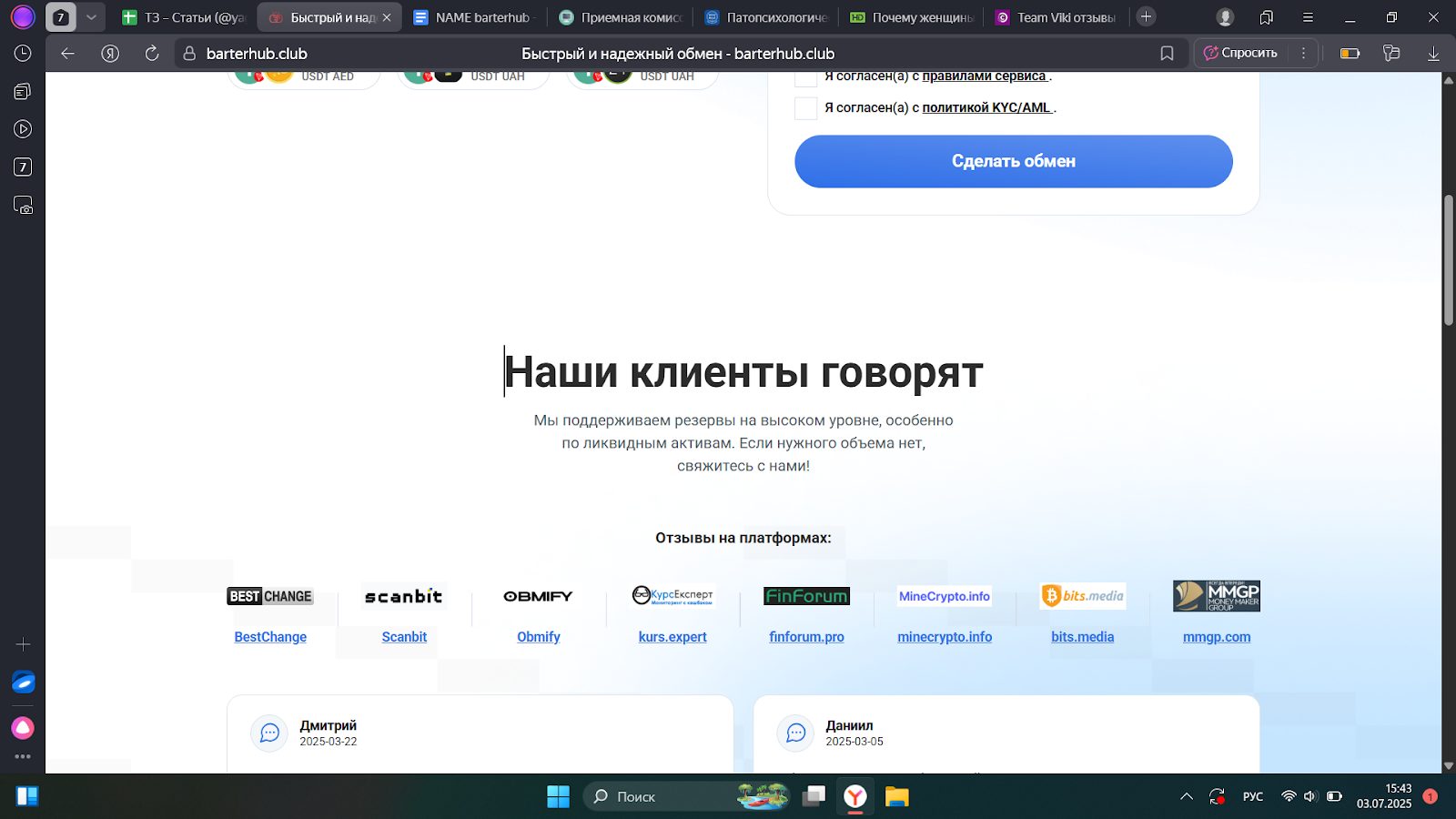Click the Сделать обмен button
The width and height of the screenshot is (1456, 819).
[1013, 161]
